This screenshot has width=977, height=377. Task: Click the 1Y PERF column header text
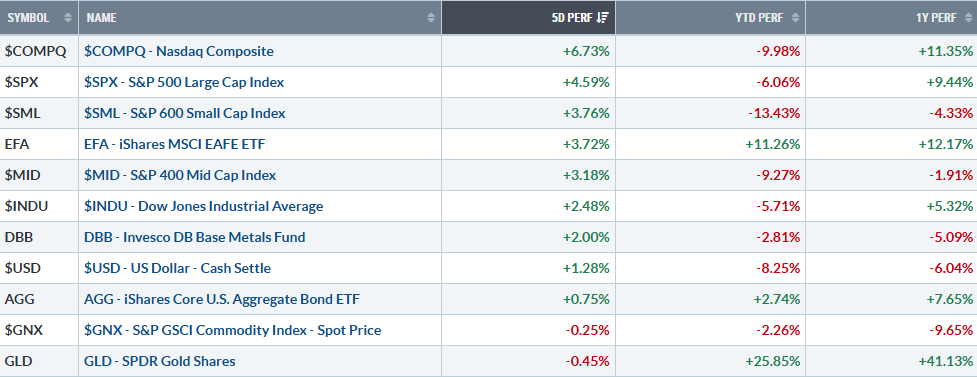(x=936, y=18)
